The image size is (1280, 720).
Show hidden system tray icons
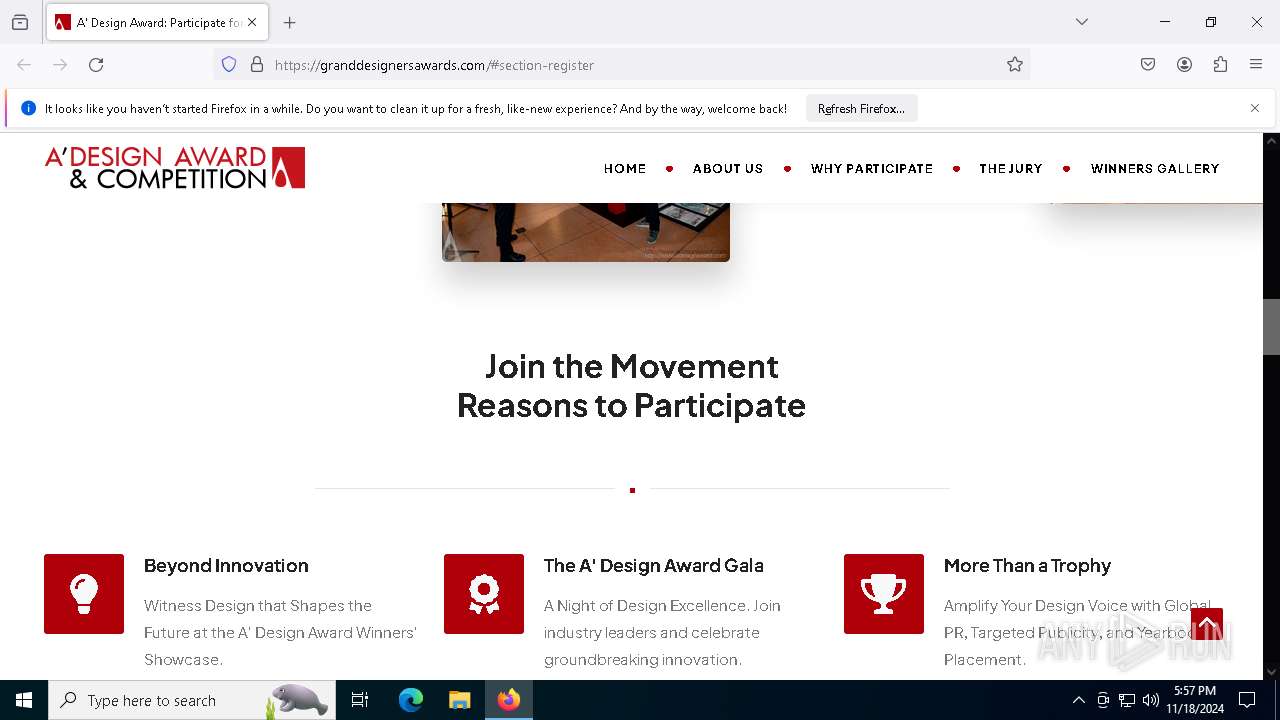[x=1078, y=700]
